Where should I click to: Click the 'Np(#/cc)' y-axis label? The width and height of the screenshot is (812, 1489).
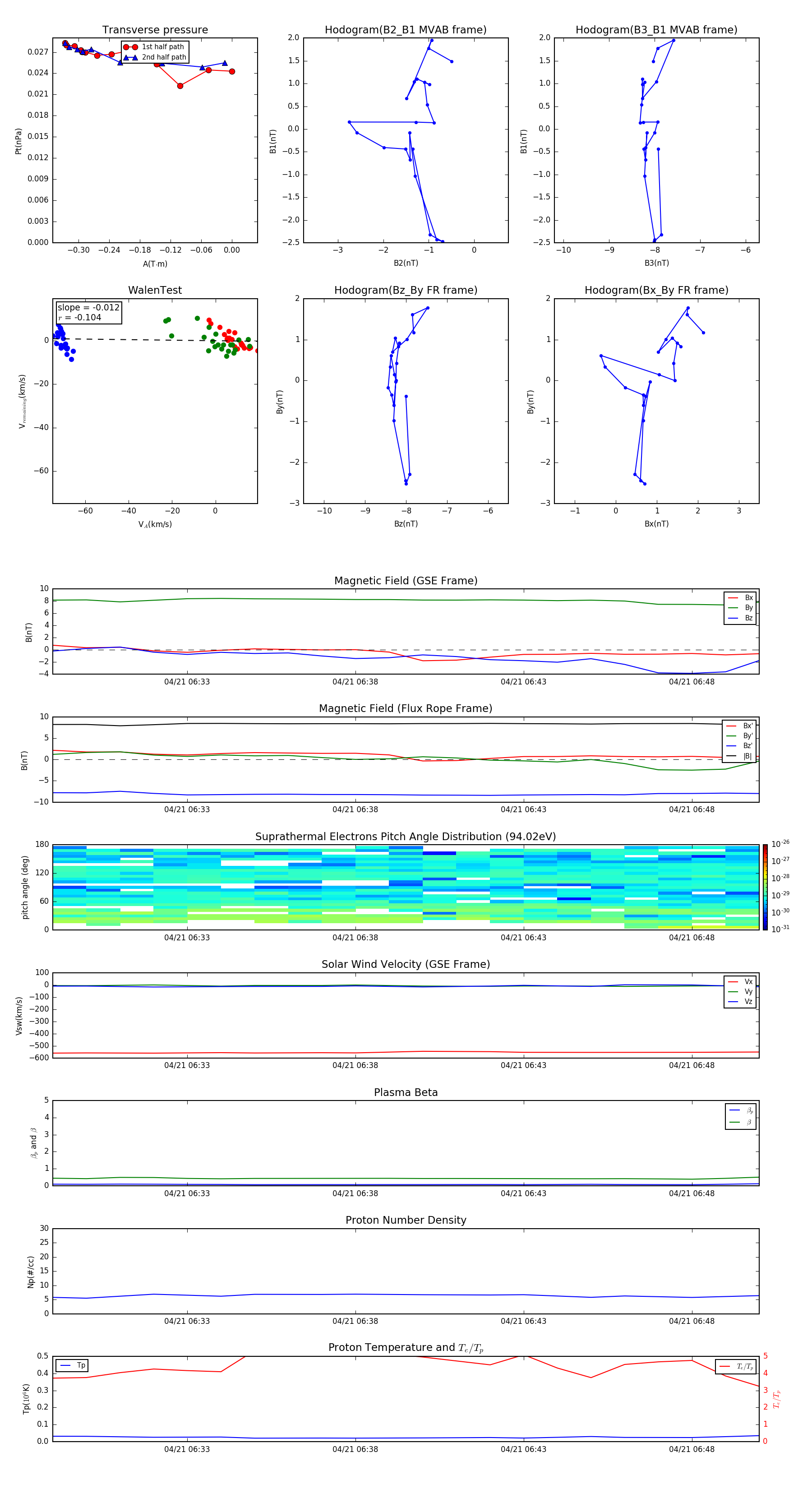pyautogui.click(x=31, y=1272)
